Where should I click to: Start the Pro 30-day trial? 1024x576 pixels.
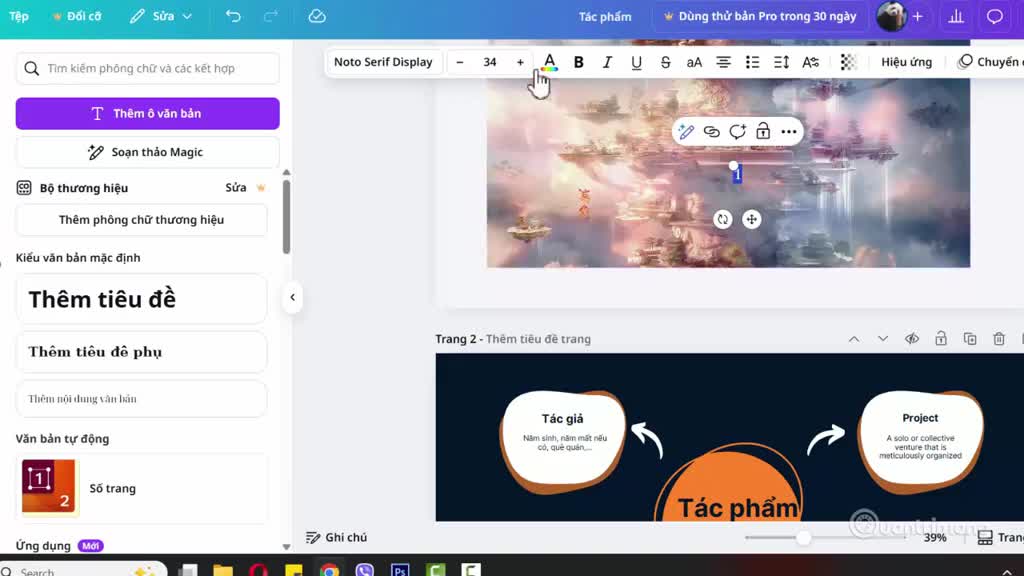760,16
